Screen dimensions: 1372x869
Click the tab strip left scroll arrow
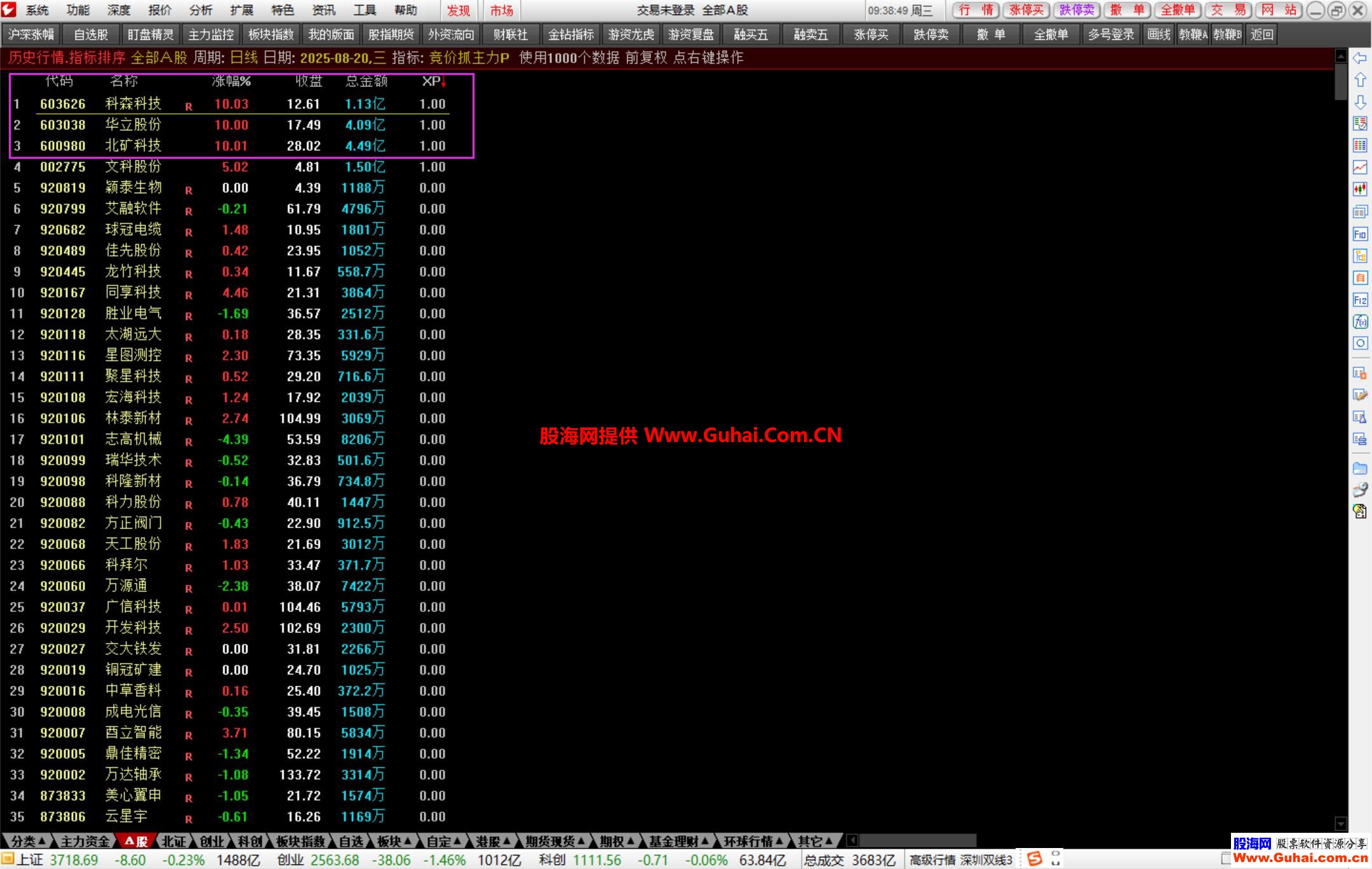pos(852,840)
